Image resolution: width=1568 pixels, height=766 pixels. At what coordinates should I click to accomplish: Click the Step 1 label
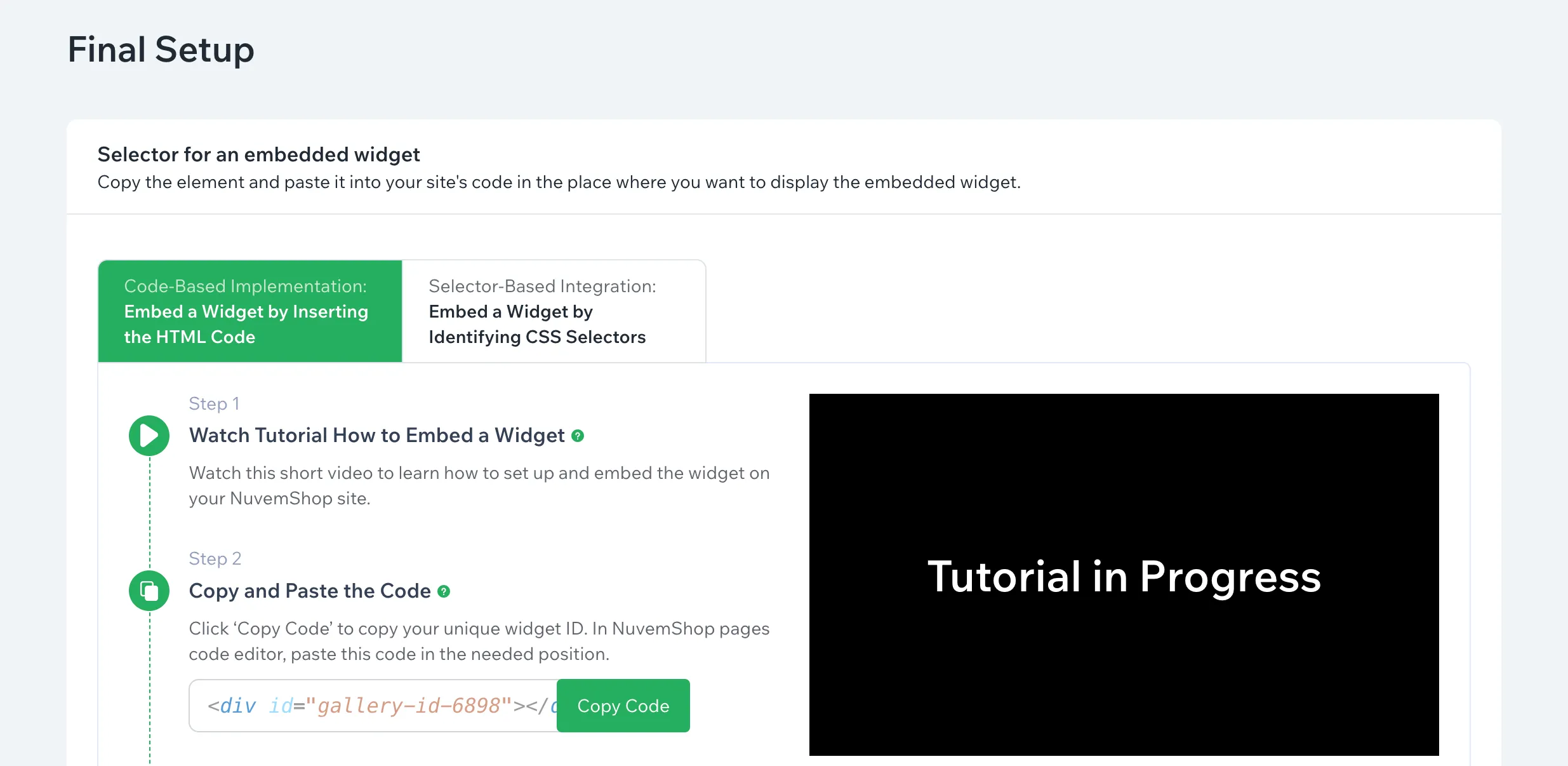pyautogui.click(x=214, y=404)
